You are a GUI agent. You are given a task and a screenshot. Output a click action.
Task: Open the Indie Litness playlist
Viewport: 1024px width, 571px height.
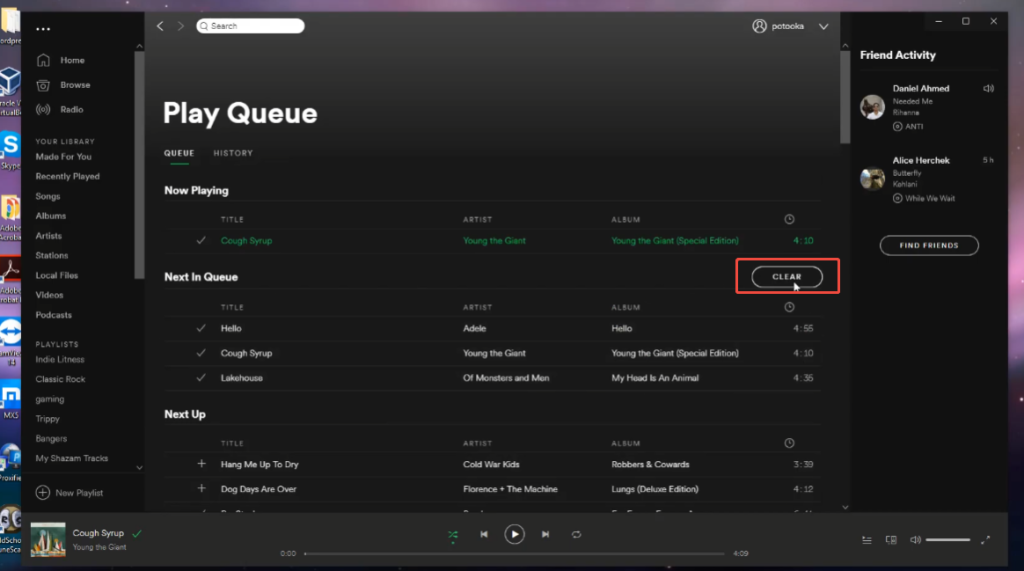(59, 359)
